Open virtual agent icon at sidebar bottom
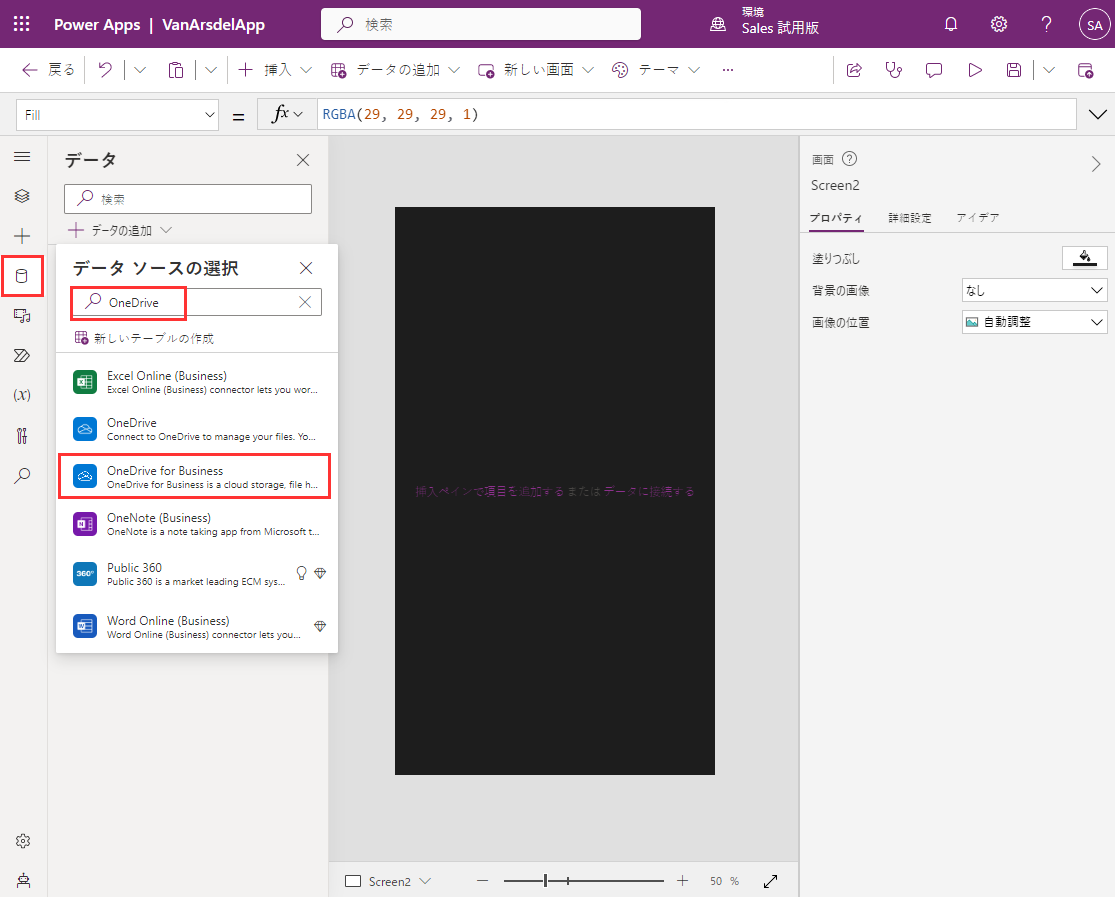Screen dimensions: 1115x897 (23, 881)
